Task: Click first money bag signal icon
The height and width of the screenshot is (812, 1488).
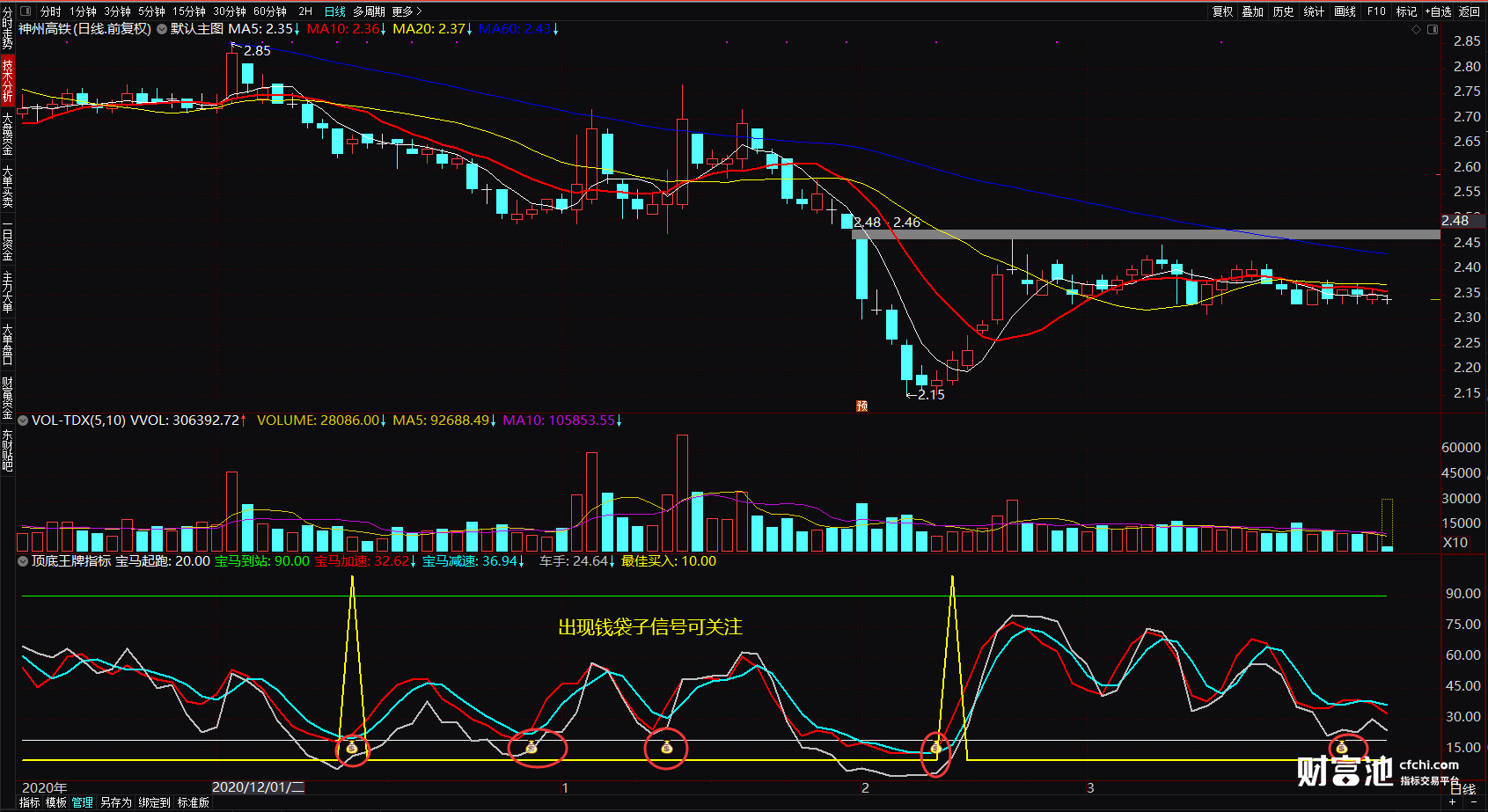Action: click(x=352, y=749)
